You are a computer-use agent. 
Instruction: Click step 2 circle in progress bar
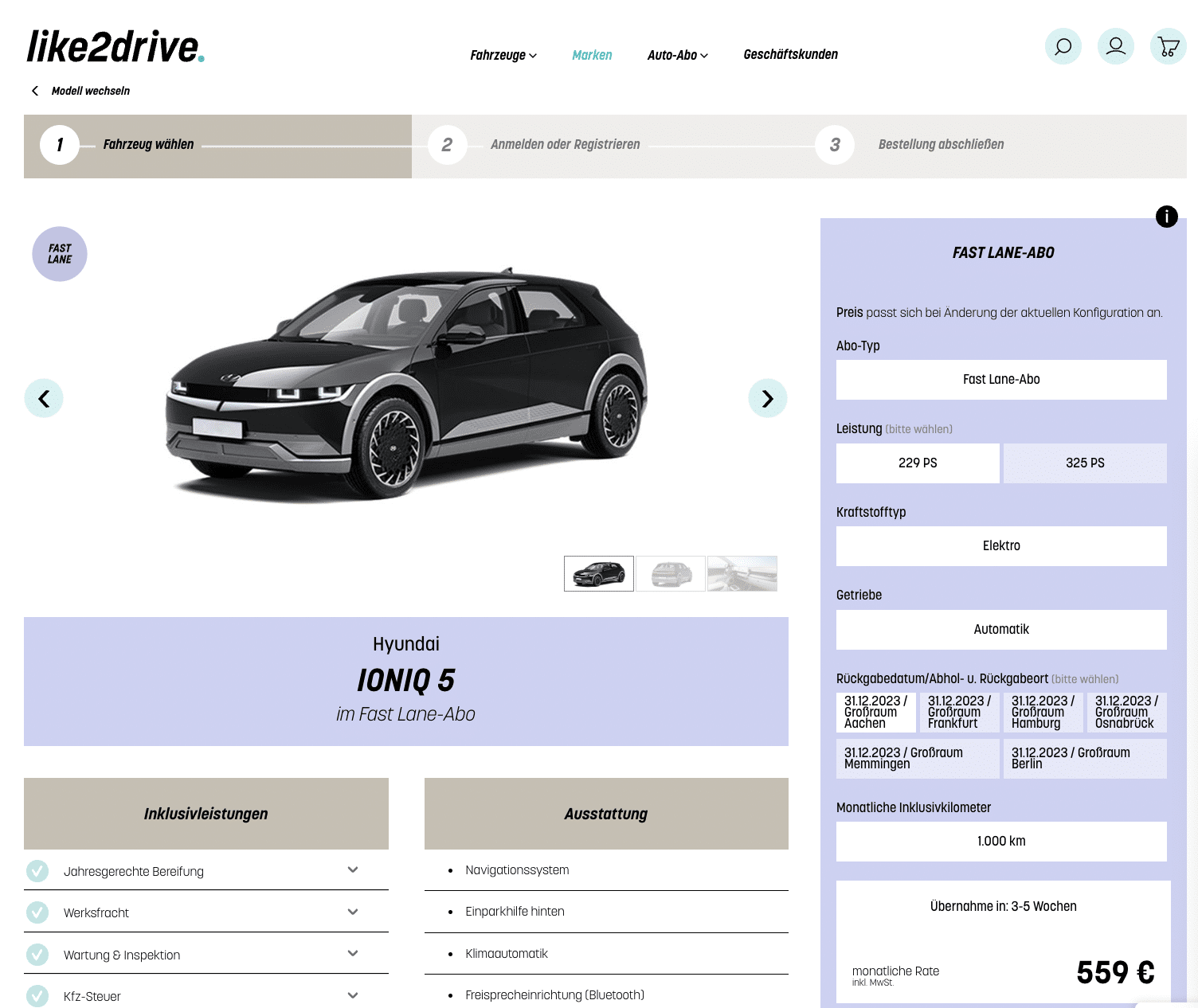(x=448, y=145)
